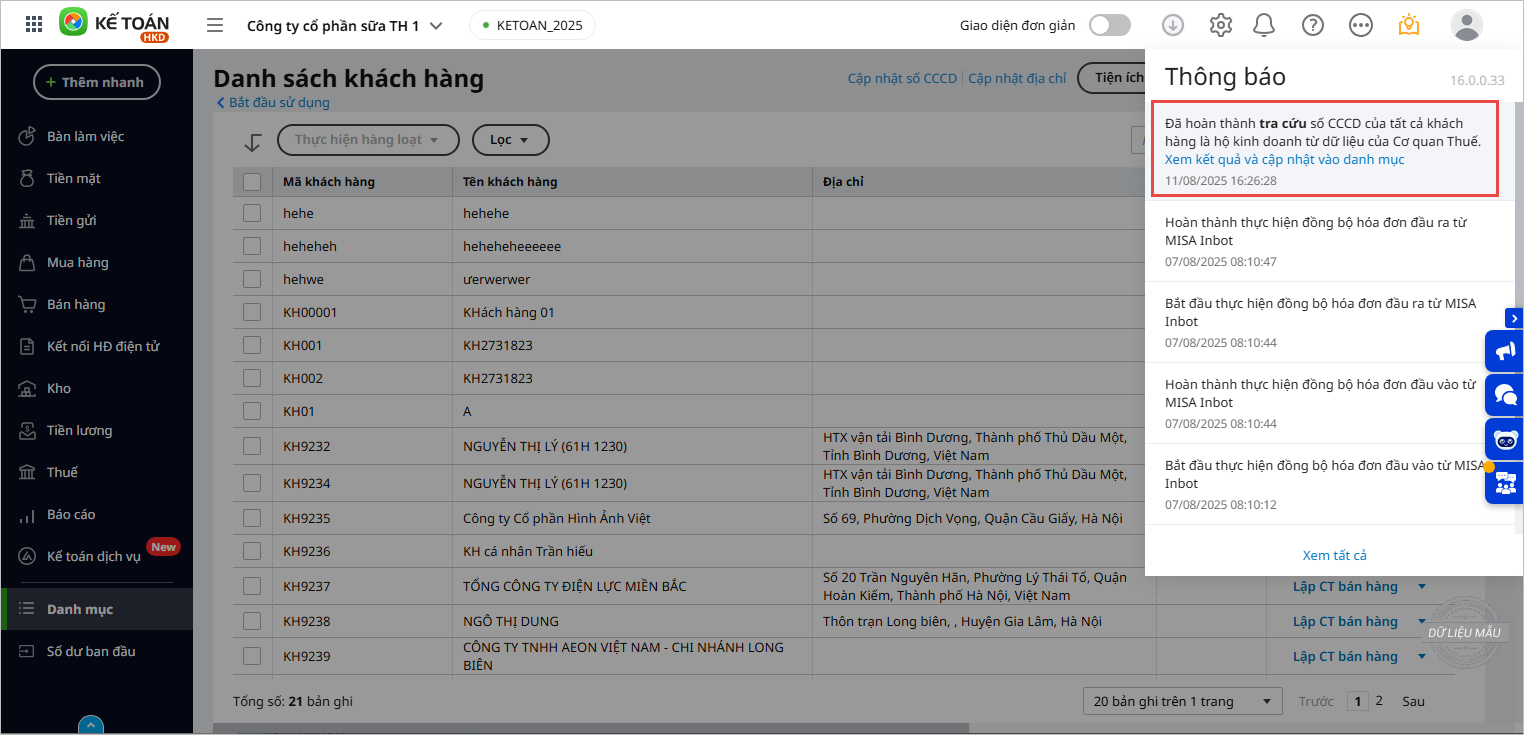The height and width of the screenshot is (735, 1524).
Task: Expand arrow beside Lập CT bán hàng for KH9239
Action: tap(1422, 657)
